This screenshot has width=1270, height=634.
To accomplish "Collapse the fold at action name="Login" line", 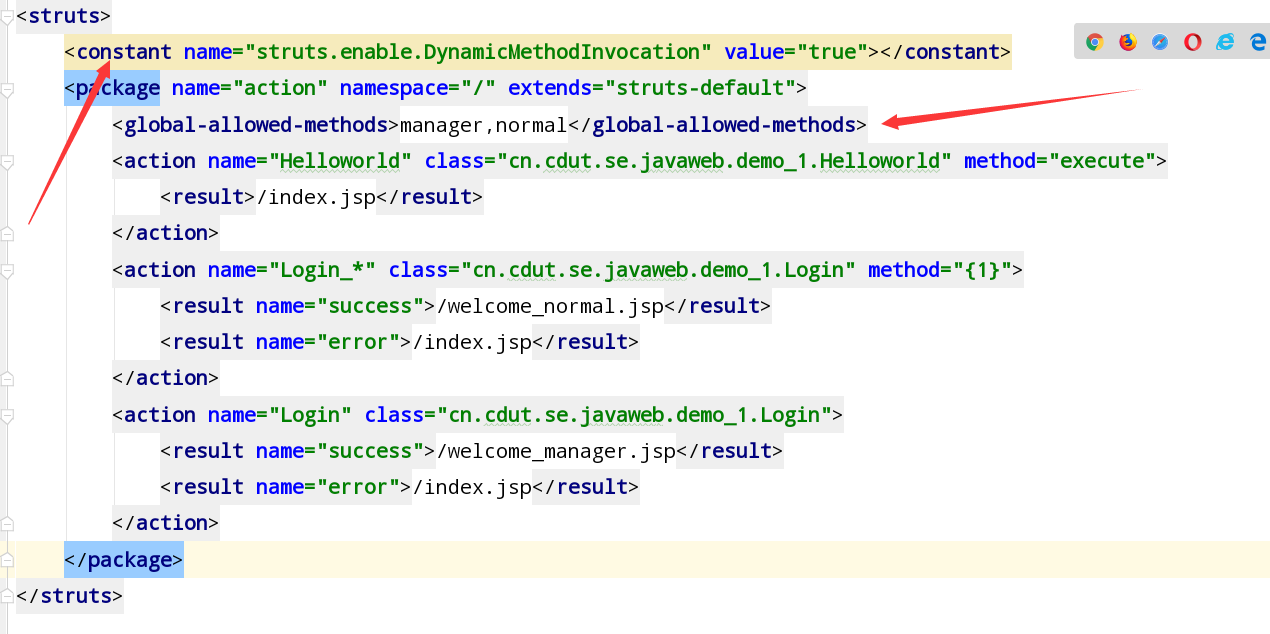I will pyautogui.click(x=7, y=415).
